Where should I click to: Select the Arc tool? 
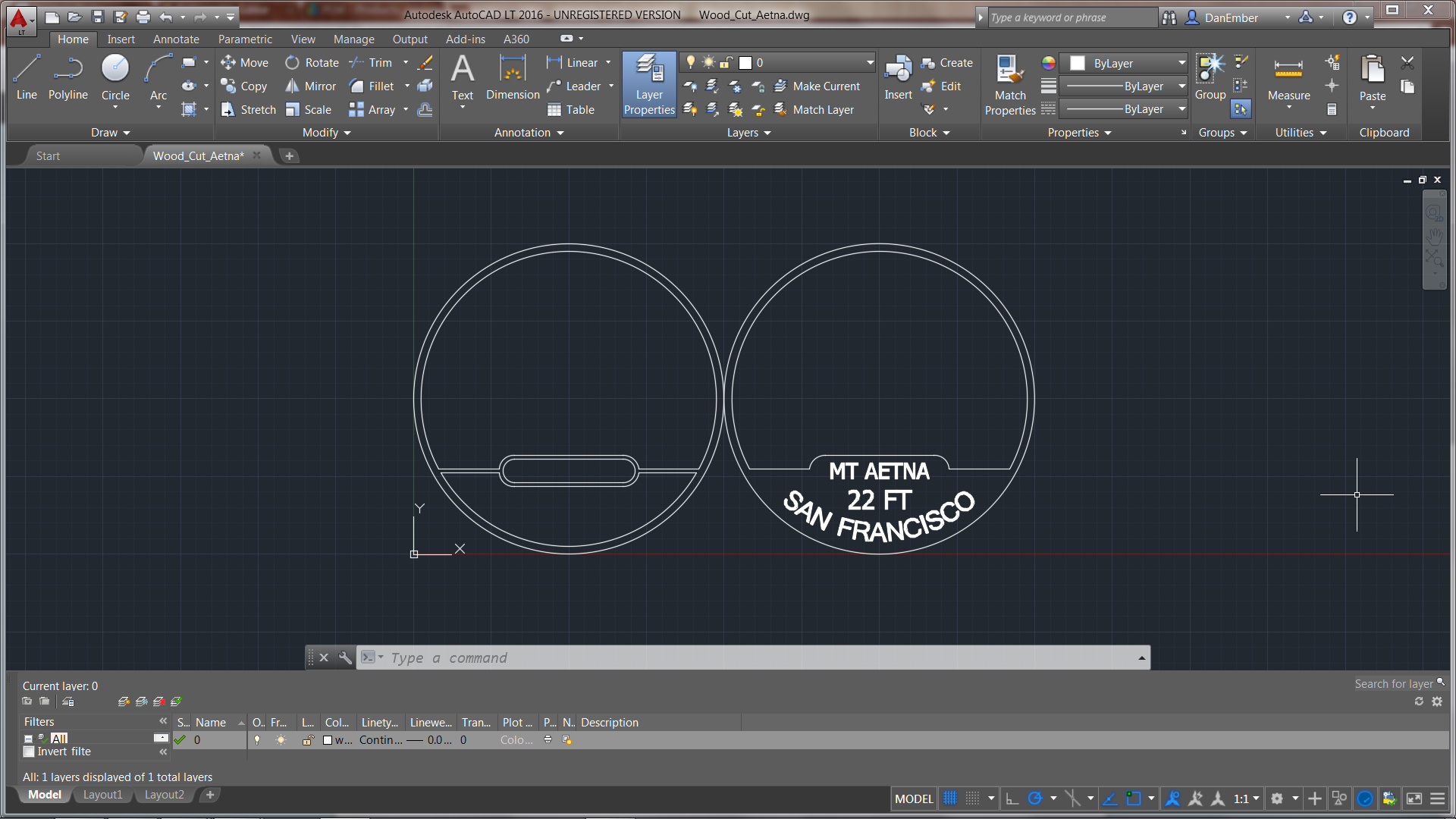point(158,77)
